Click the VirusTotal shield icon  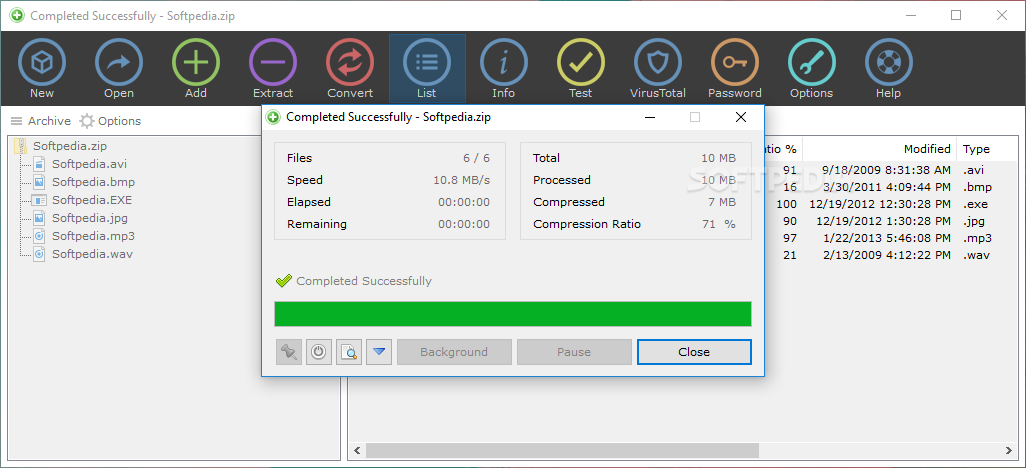658,63
